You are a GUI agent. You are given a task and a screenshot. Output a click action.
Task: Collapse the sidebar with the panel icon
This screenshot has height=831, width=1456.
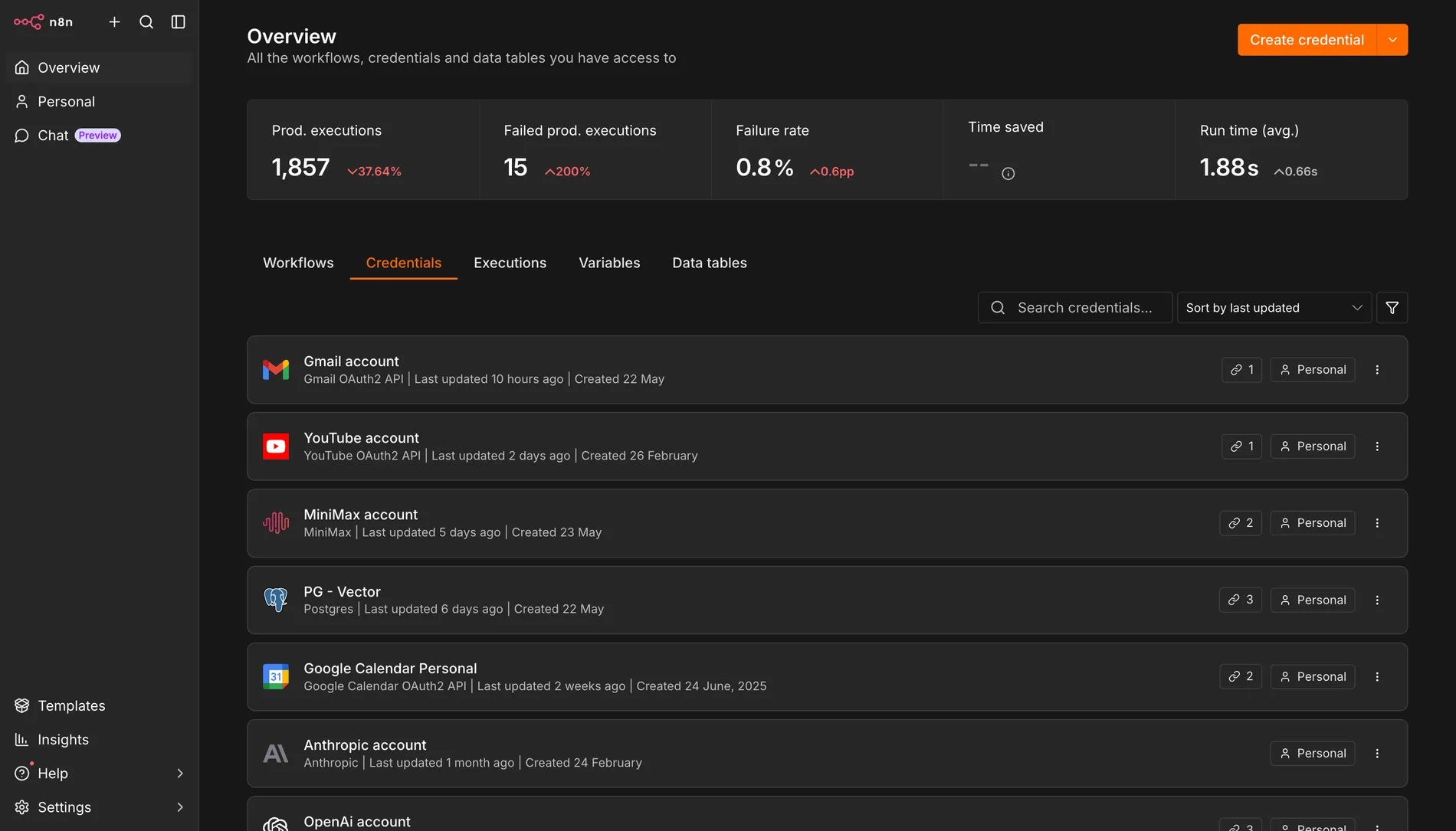click(179, 22)
